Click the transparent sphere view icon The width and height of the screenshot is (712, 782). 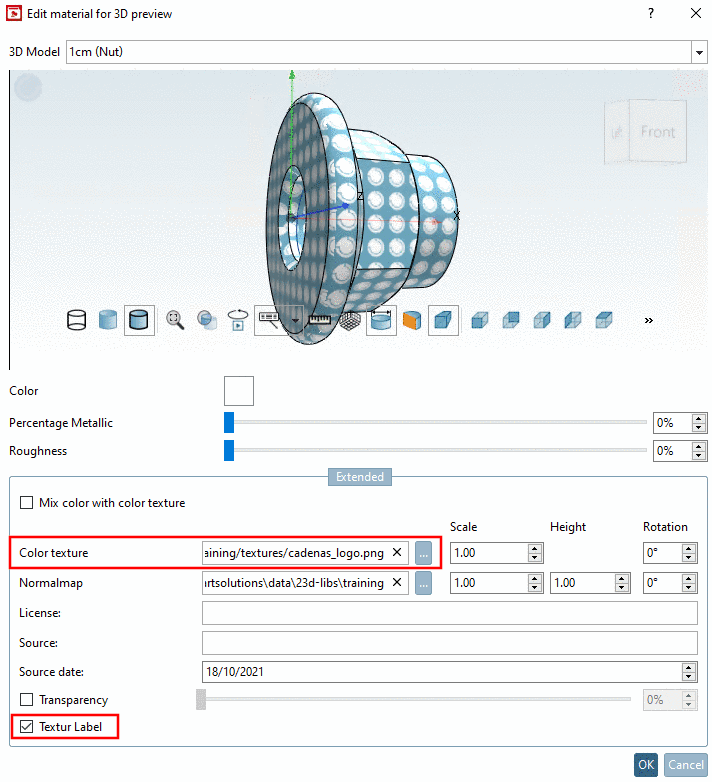point(206,320)
